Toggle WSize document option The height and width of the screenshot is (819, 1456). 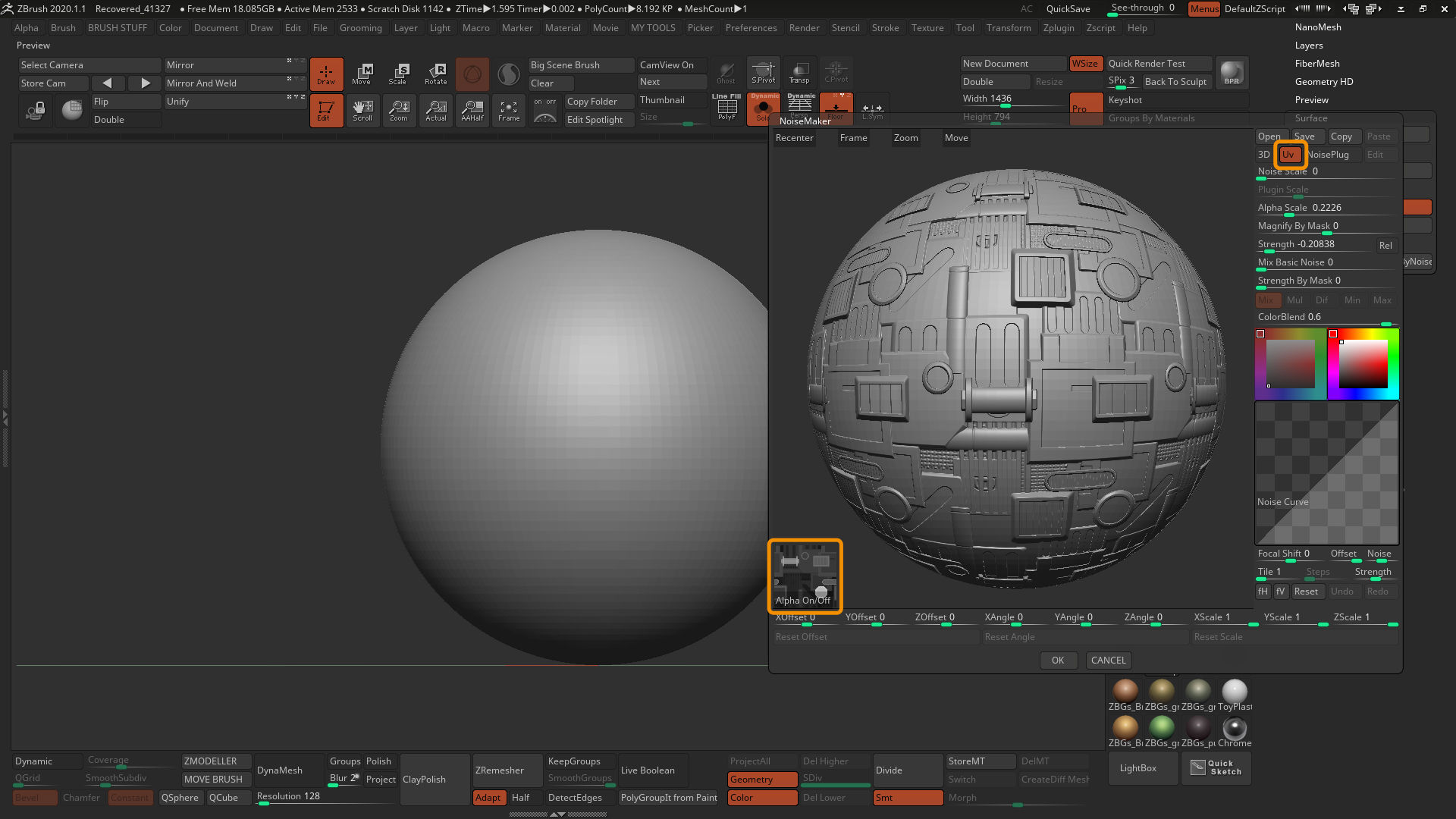tap(1084, 64)
